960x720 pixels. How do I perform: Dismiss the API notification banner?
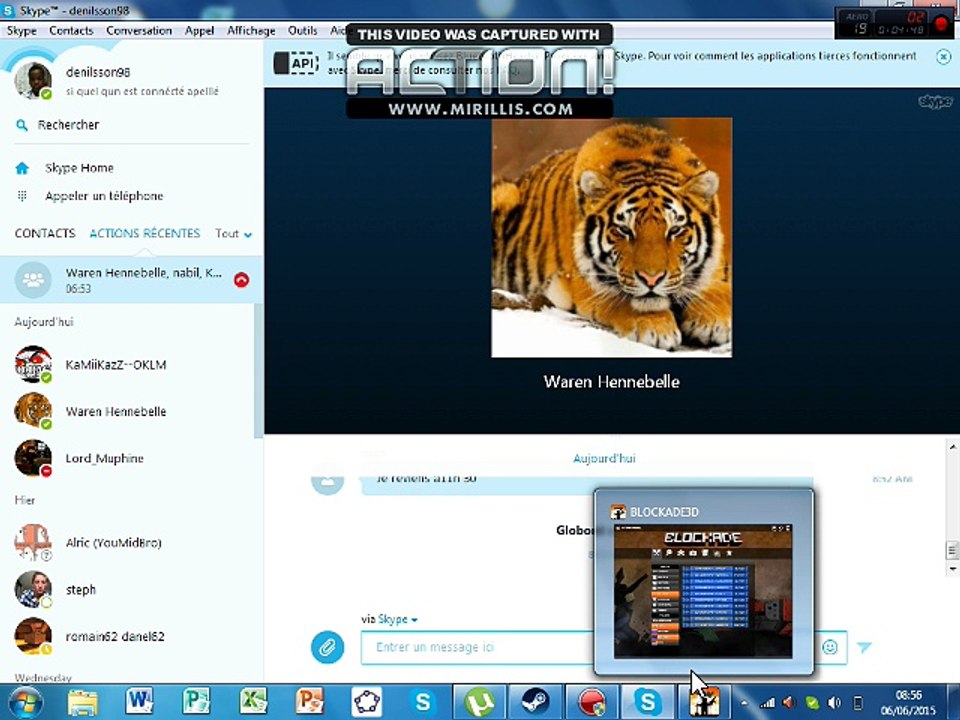tap(943, 57)
